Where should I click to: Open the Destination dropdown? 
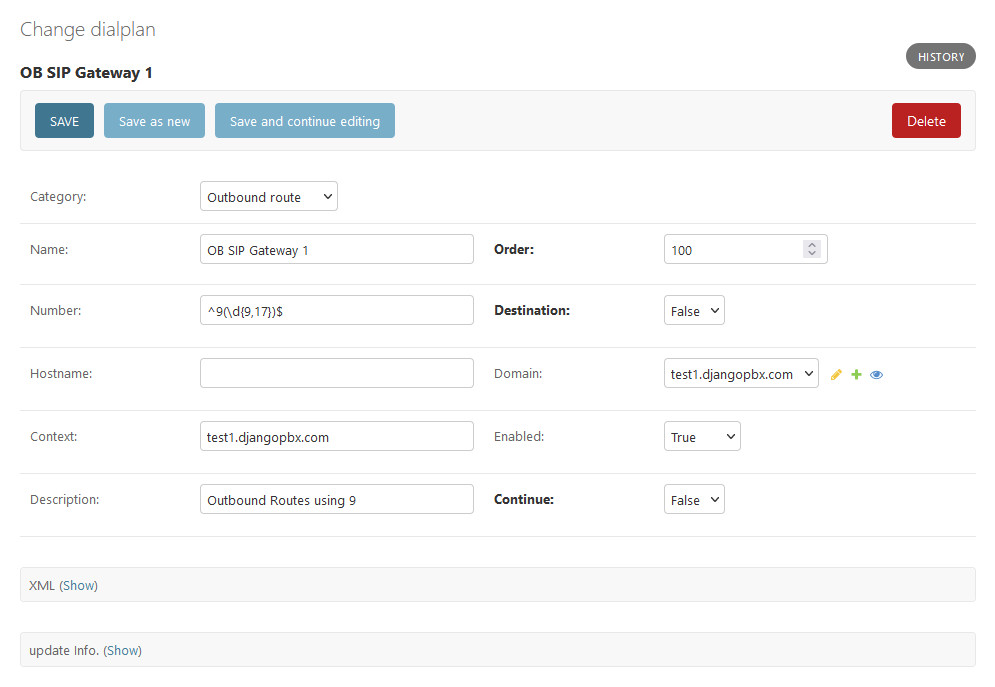tap(694, 311)
